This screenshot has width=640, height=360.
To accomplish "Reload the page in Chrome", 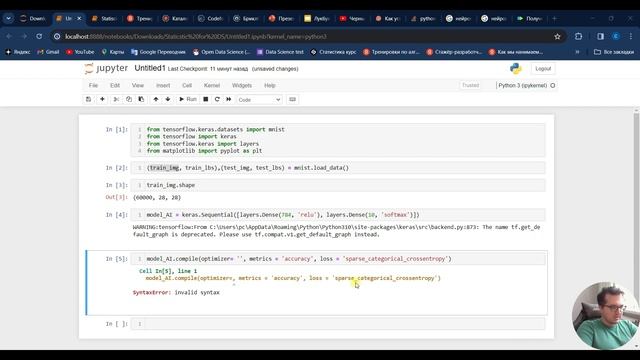I will [39, 36].
